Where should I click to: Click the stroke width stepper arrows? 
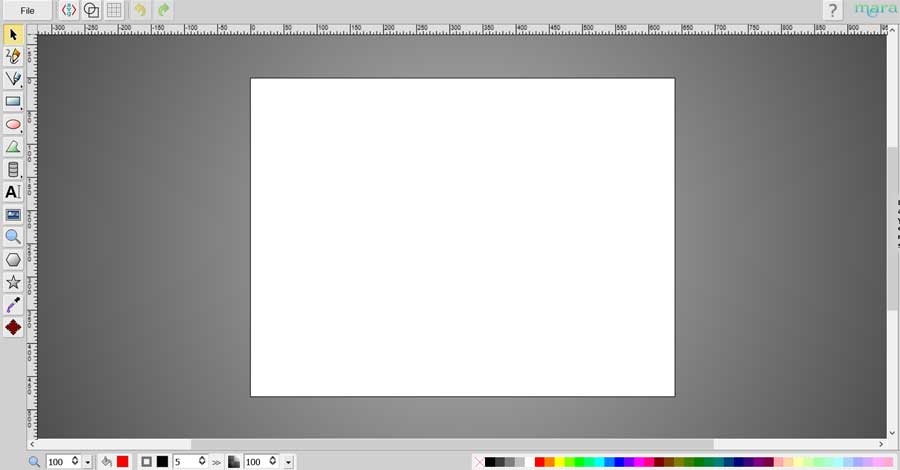pos(202,461)
